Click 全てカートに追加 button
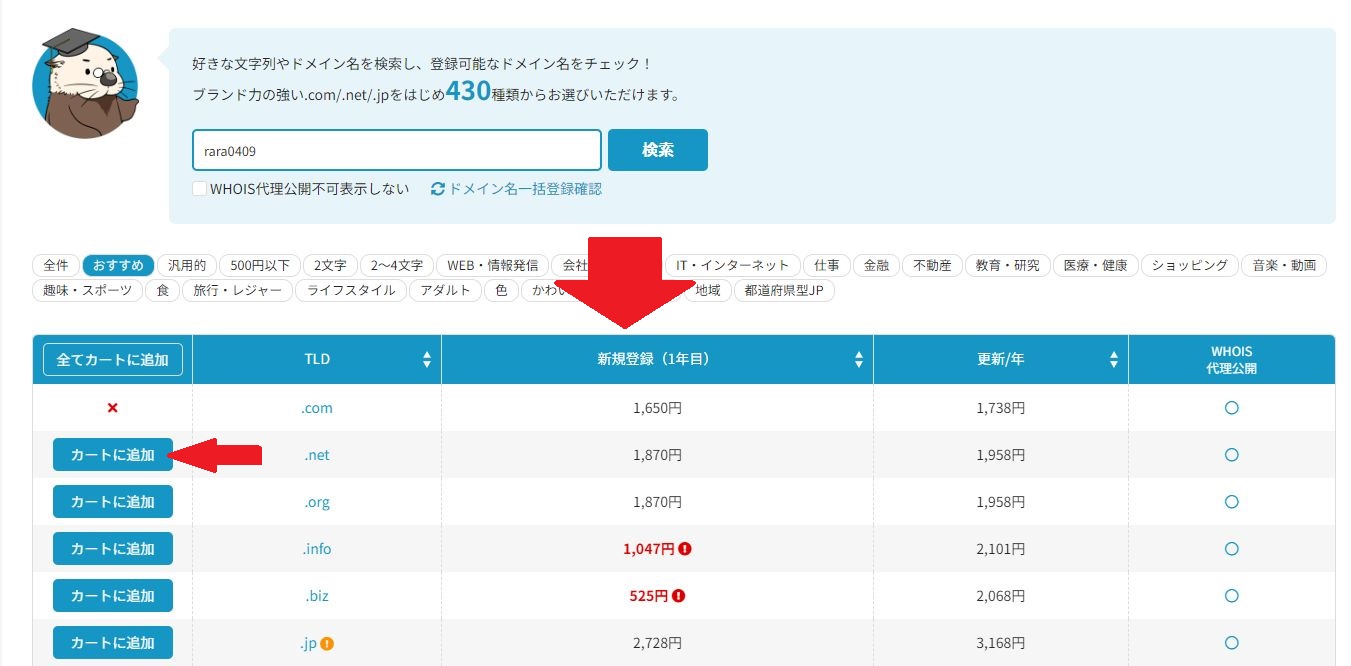Viewport: 1351px width, 666px height. tap(112, 360)
